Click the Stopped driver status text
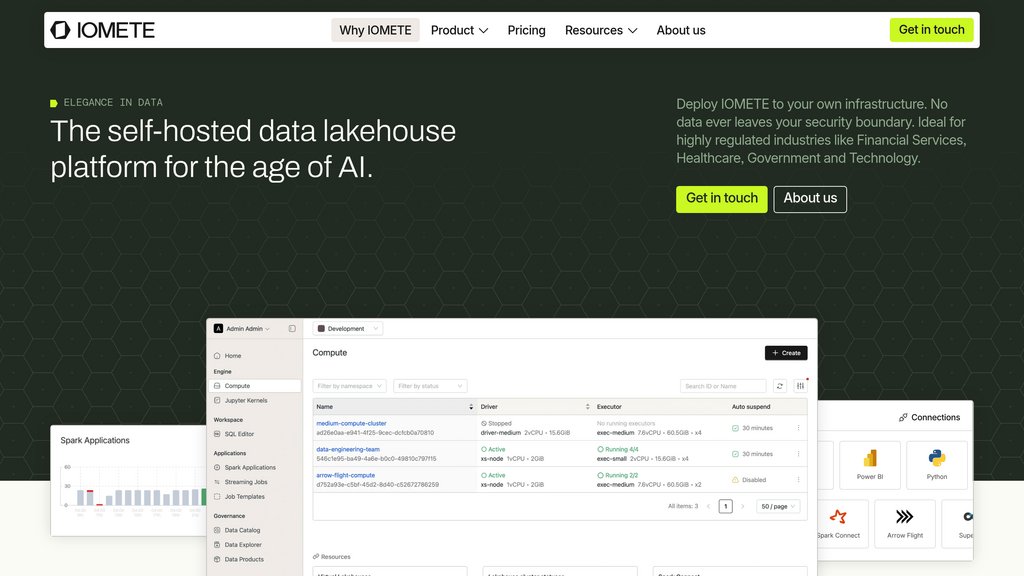This screenshot has height=576, width=1024. click(496, 423)
